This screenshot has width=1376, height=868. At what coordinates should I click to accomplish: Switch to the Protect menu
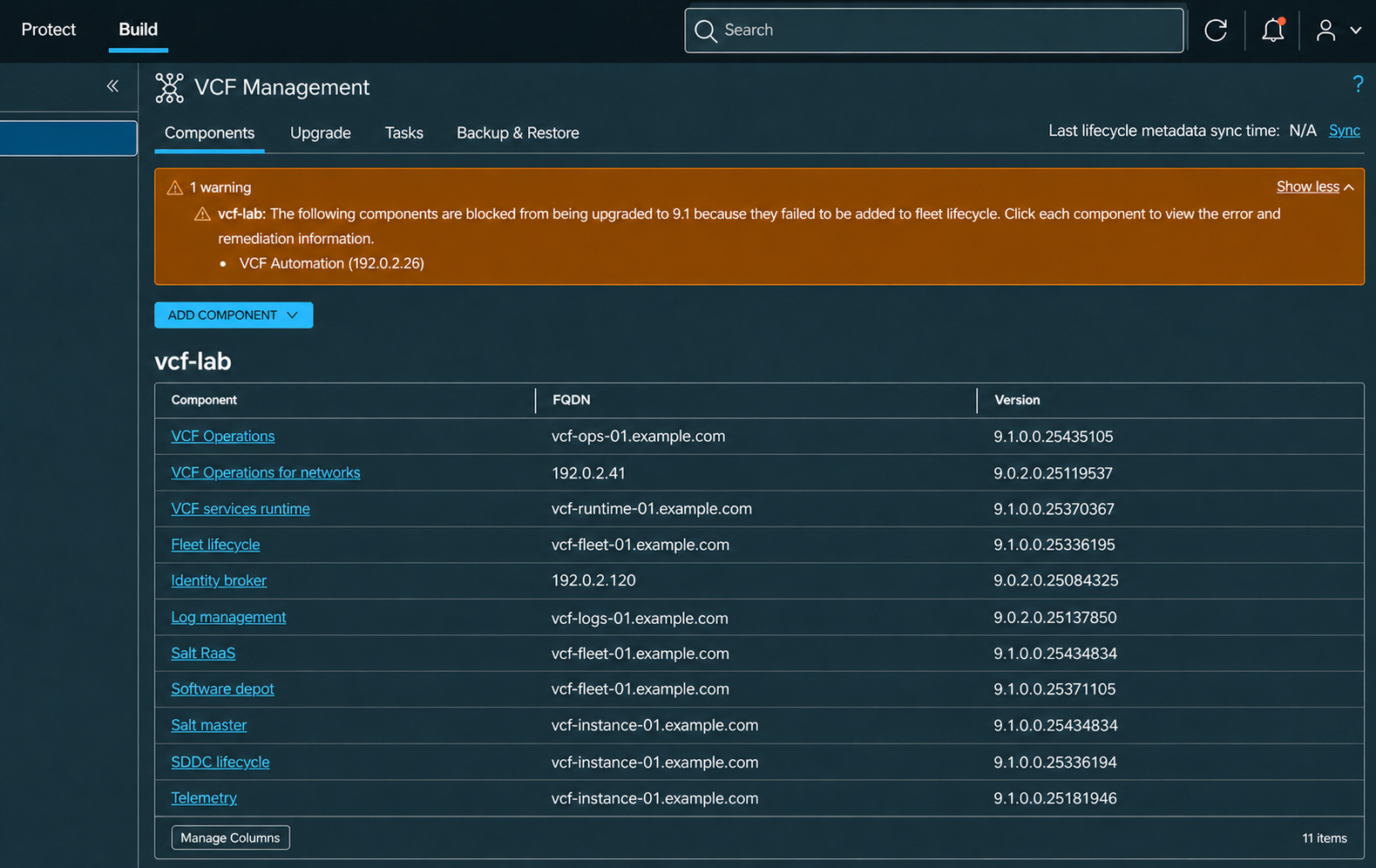[x=49, y=30]
